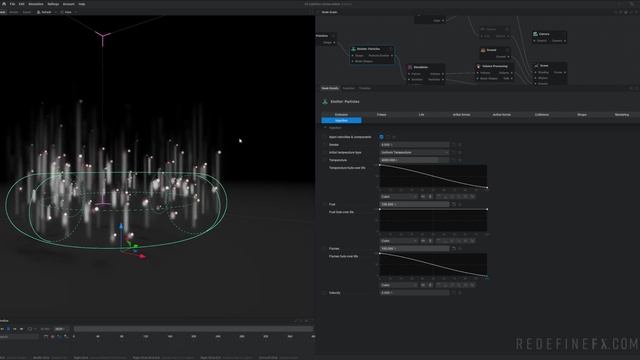Click the red X-axis arrow of the gizmo
The height and width of the screenshot is (360, 640).
(142, 256)
